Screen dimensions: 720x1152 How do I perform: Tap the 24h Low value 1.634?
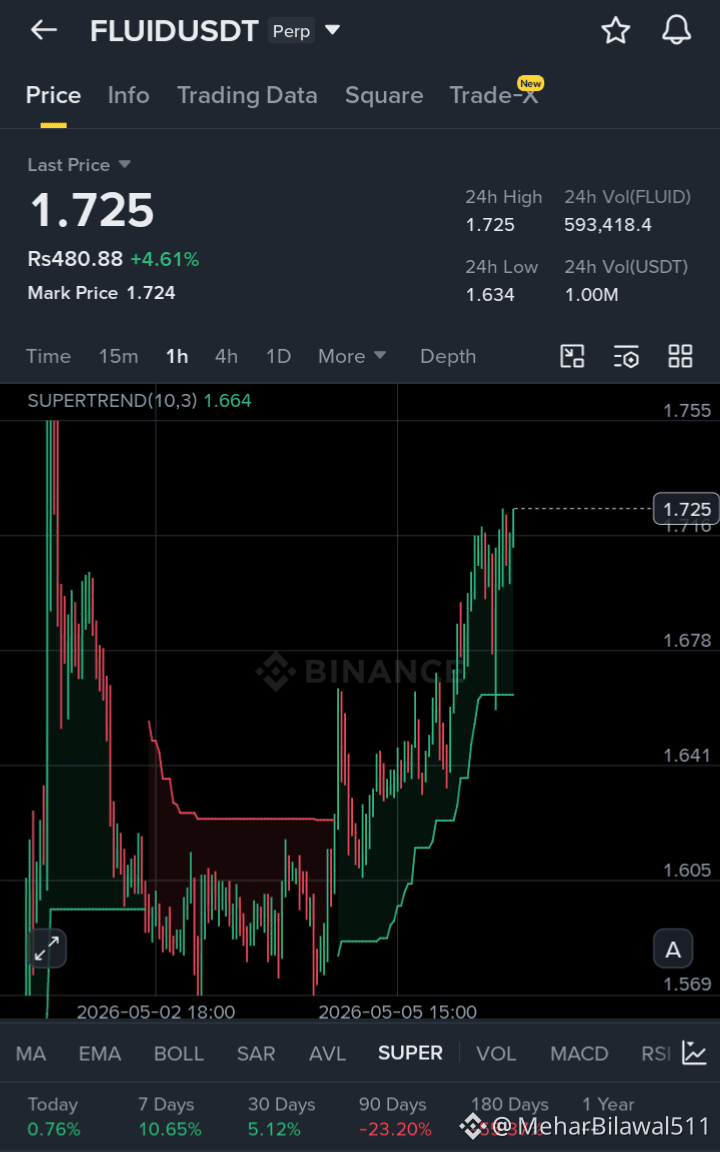[x=490, y=295]
